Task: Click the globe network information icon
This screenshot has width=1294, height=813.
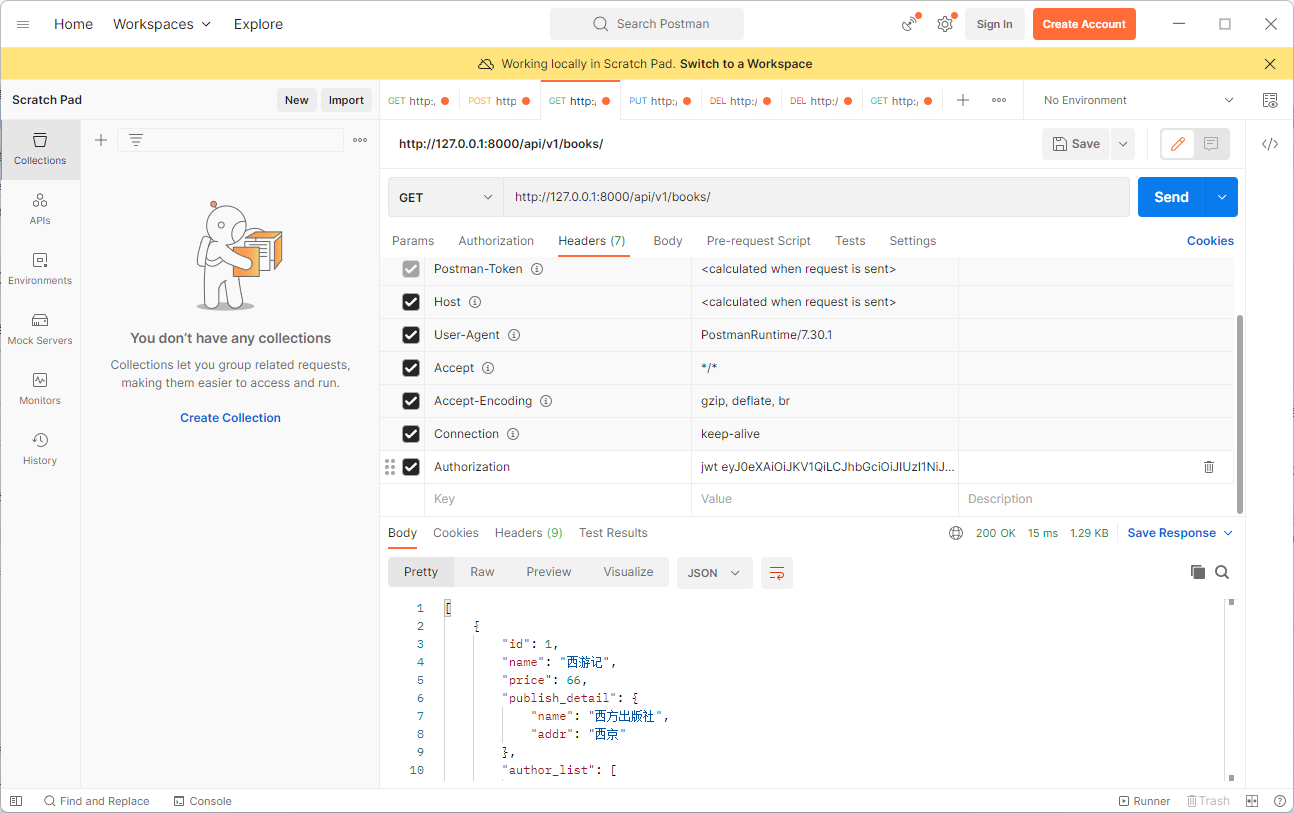Action: (x=956, y=533)
